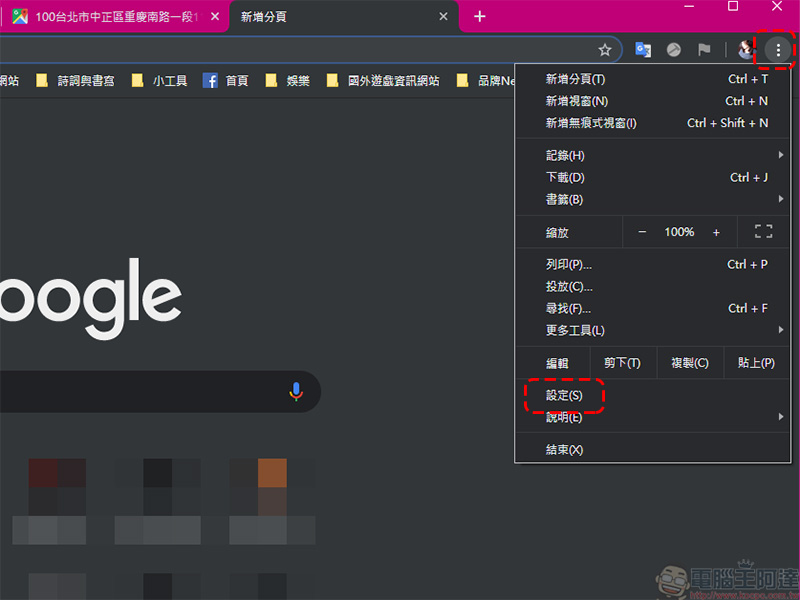The width and height of the screenshot is (800, 600).
Task: Toggle fullscreen mode icon in zoom row
Action: click(x=763, y=232)
